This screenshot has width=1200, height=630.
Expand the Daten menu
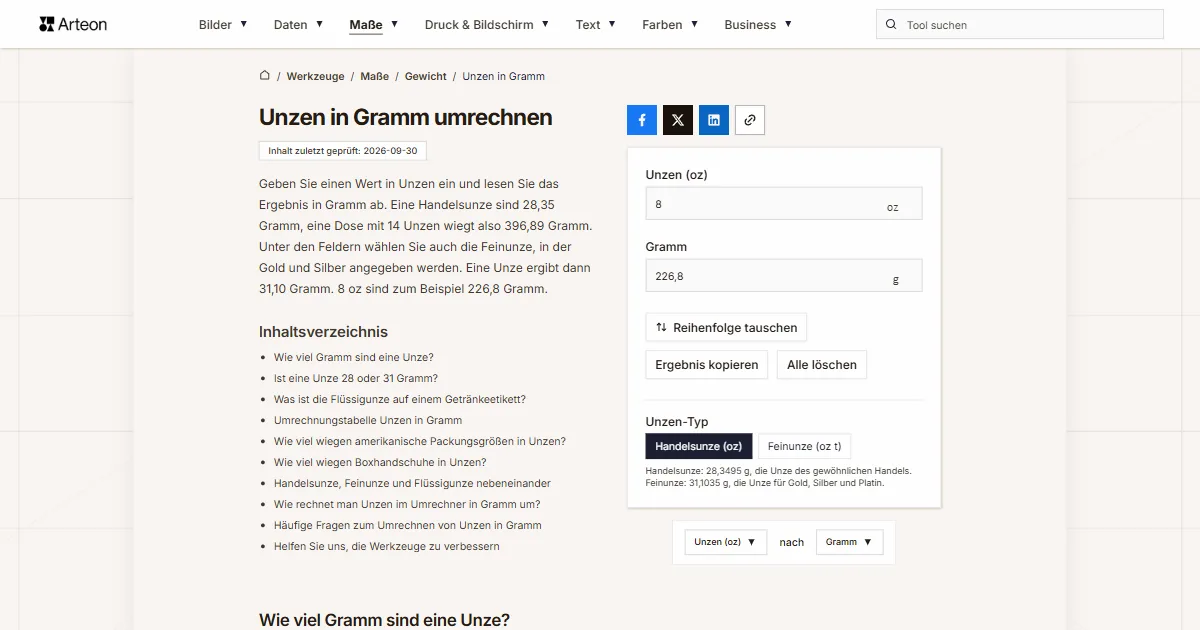click(298, 25)
